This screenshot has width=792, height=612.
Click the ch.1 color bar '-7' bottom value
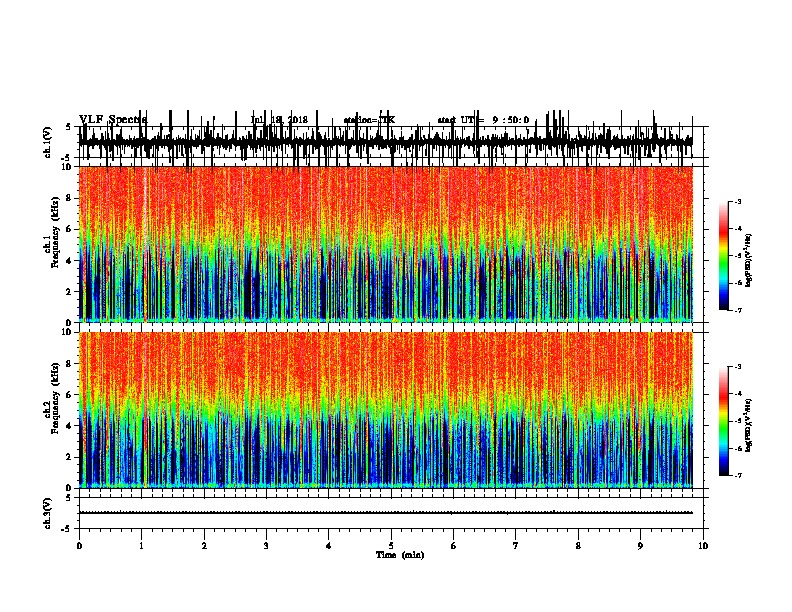tap(737, 310)
